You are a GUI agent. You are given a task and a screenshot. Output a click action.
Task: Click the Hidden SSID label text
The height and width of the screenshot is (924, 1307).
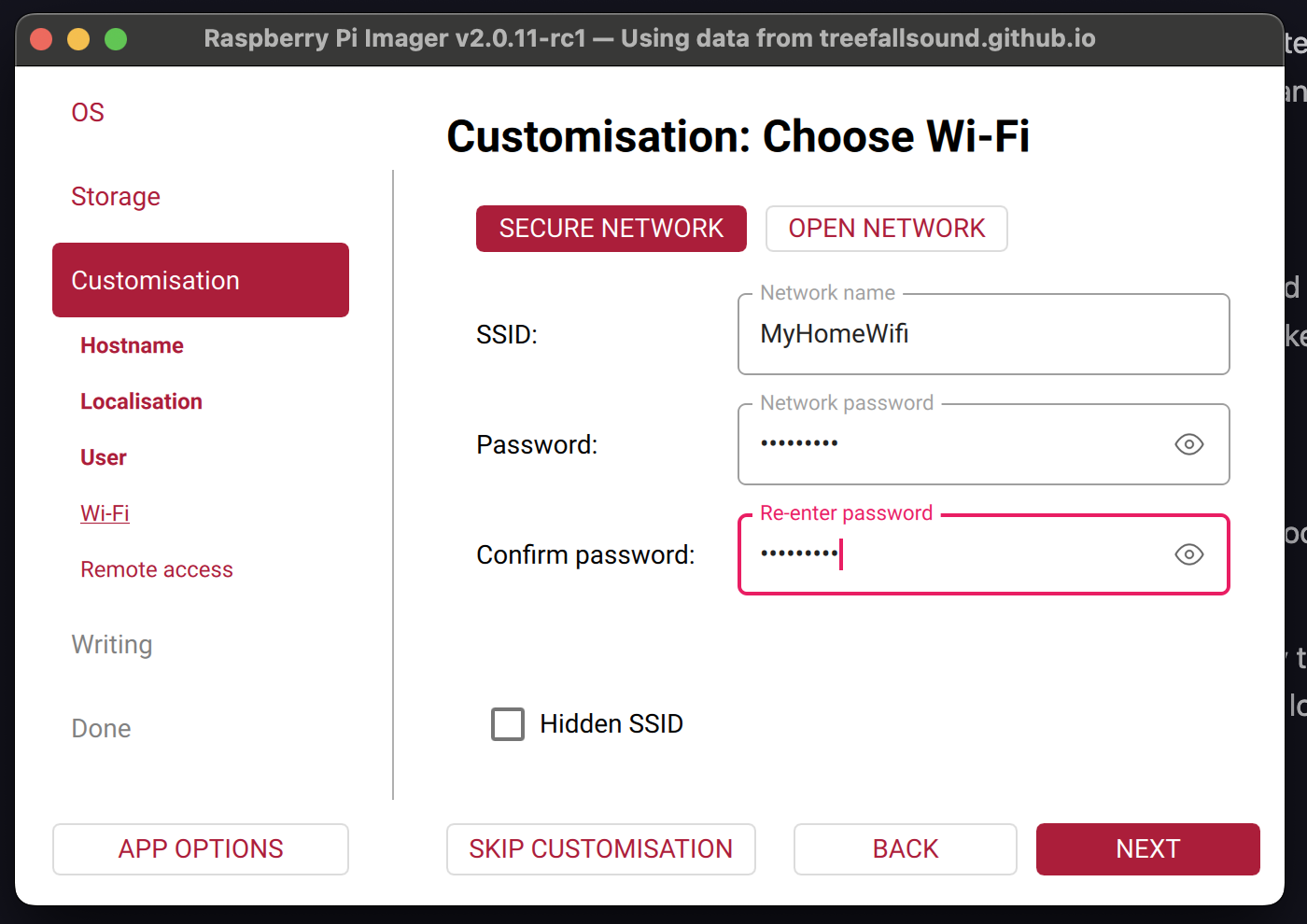click(x=611, y=724)
